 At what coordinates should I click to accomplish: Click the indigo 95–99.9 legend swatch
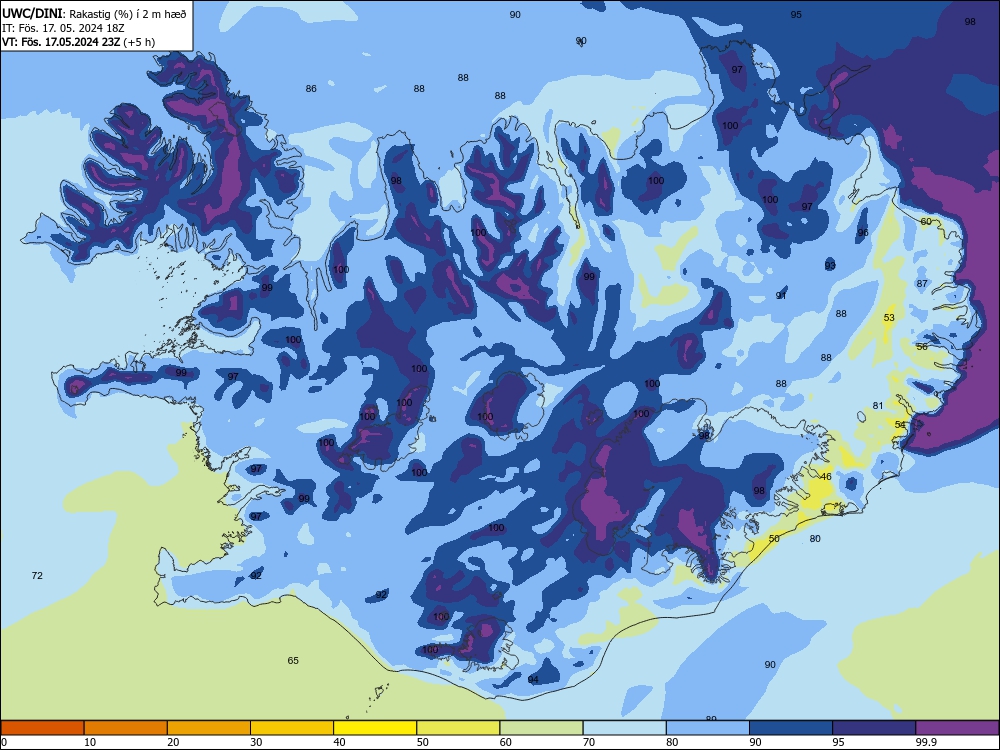pyautogui.click(x=874, y=728)
